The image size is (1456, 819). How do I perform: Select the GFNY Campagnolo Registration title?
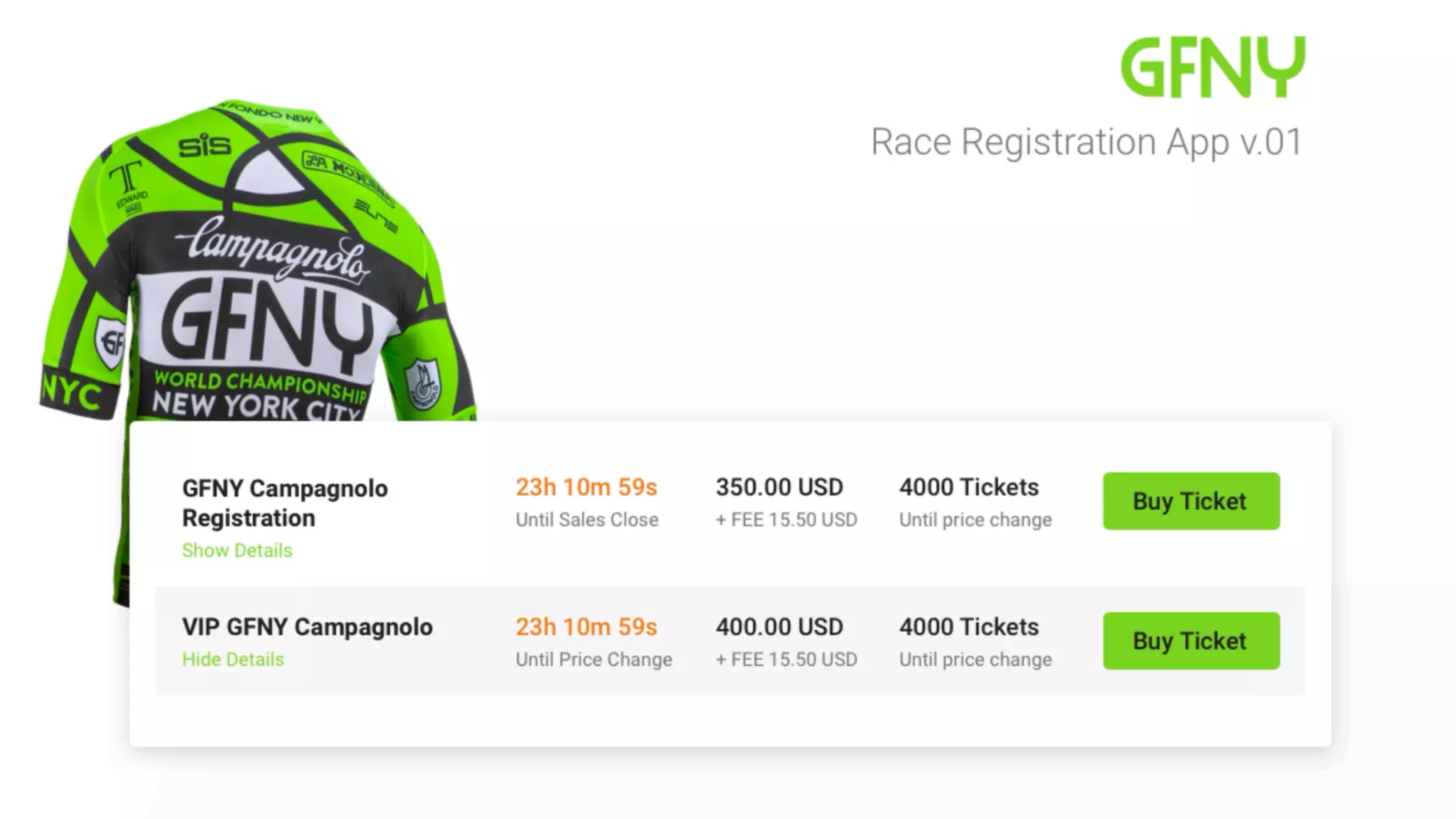click(x=285, y=503)
